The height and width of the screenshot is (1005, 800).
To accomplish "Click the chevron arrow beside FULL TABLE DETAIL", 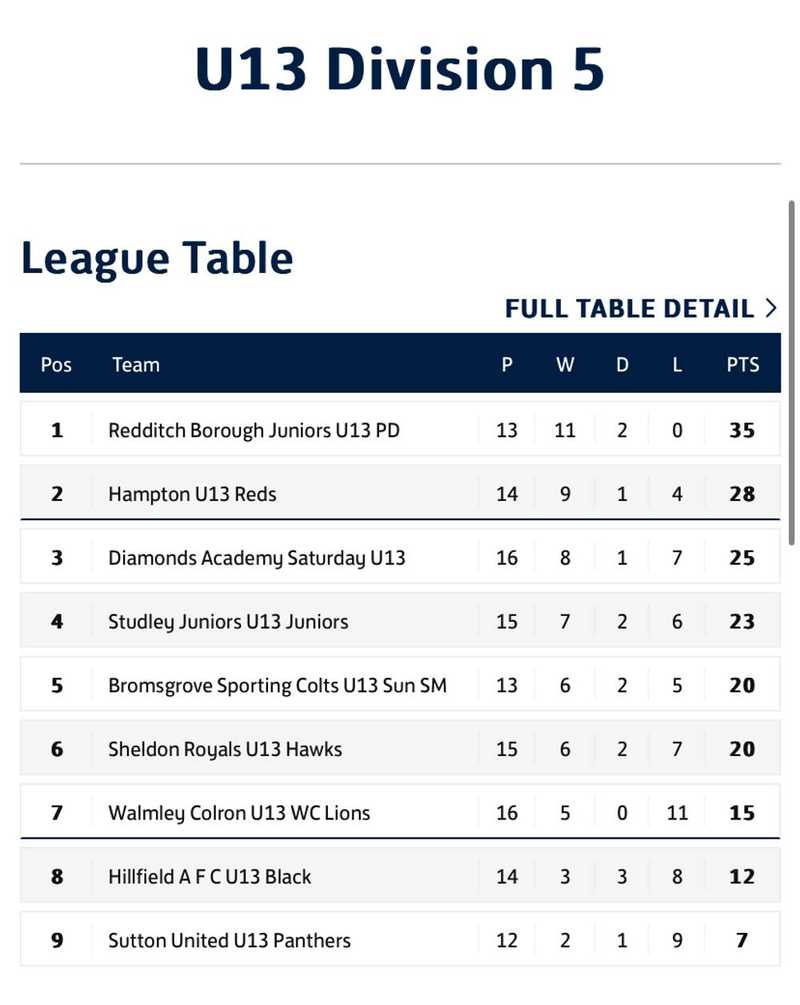I will [x=771, y=309].
